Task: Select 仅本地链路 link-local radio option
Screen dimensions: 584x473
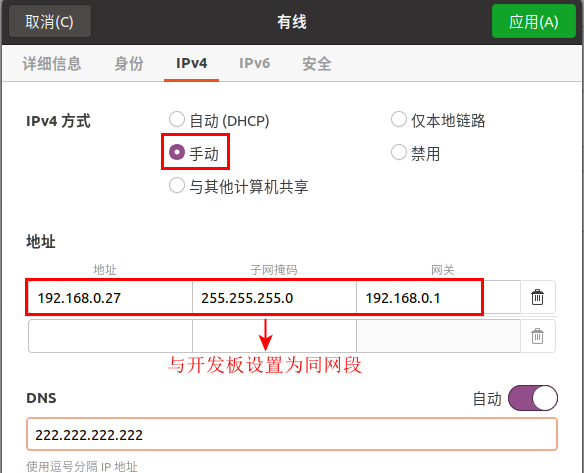Action: click(438, 120)
